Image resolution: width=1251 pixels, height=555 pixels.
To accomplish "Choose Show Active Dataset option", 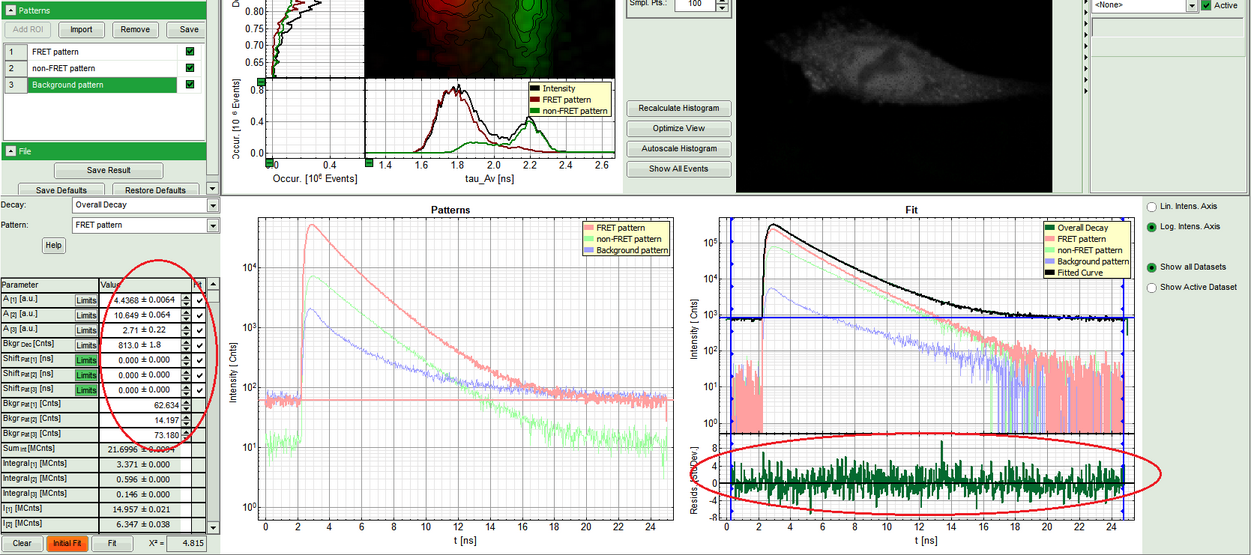I will click(1151, 287).
